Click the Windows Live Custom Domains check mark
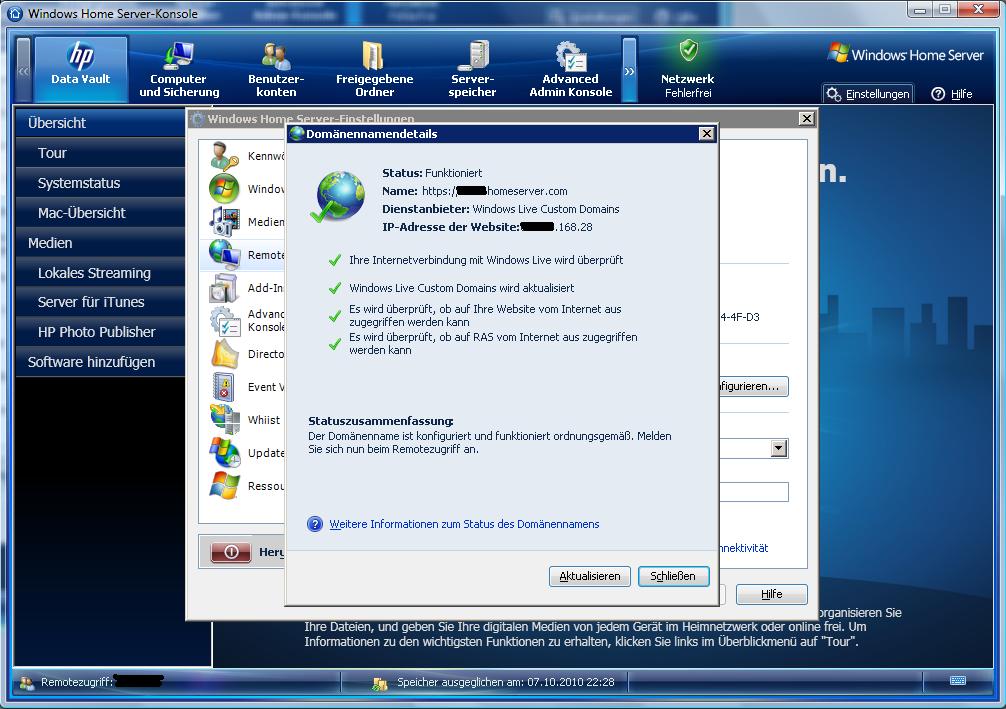 (x=335, y=288)
